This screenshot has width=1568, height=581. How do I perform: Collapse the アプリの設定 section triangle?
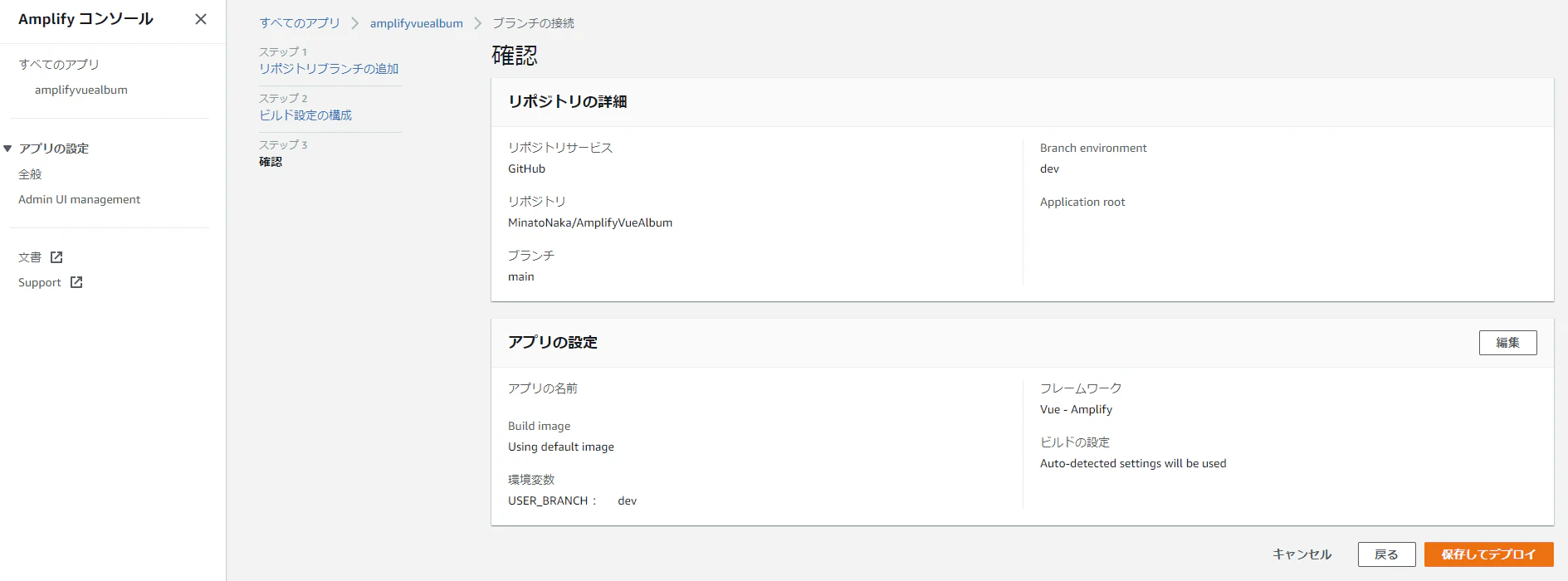pos(7,149)
